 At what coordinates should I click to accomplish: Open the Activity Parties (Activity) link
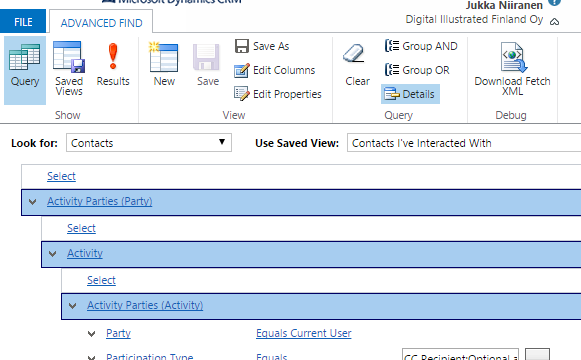(x=145, y=305)
